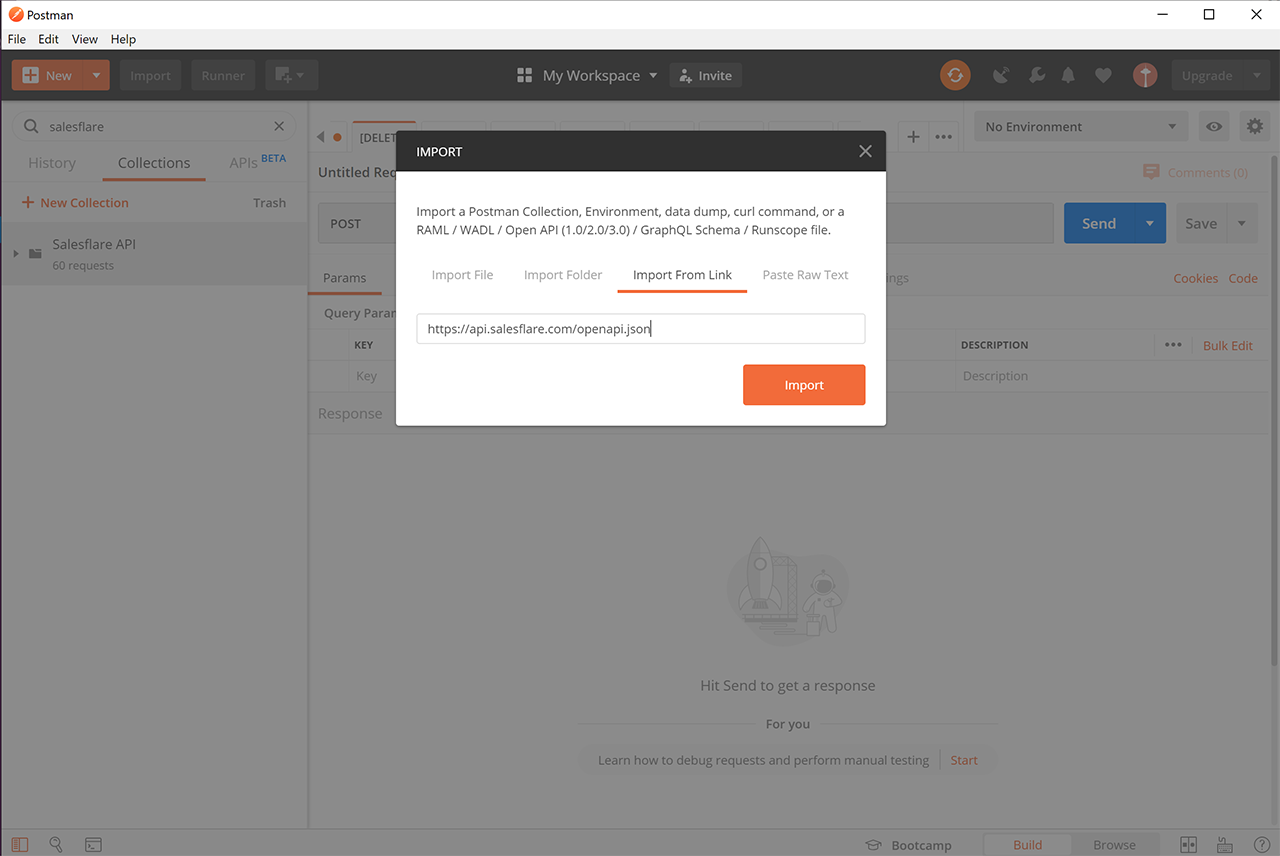Screen dimensions: 1280x856
Task: Open the View menu
Action: [85, 39]
